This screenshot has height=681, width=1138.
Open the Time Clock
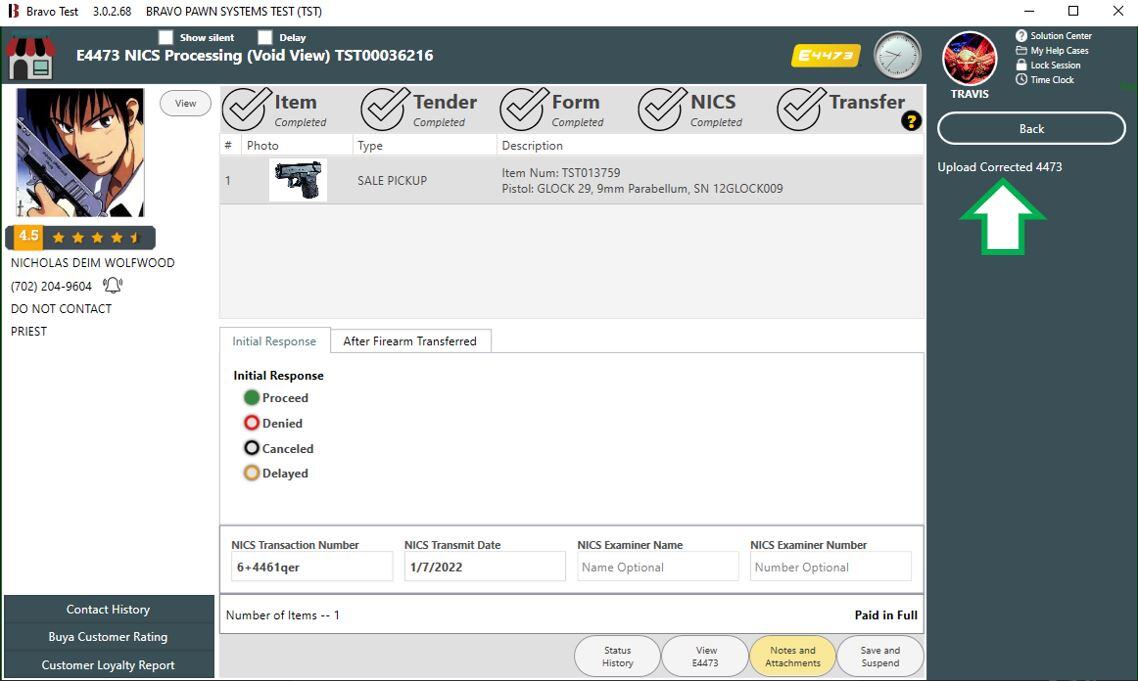point(1044,80)
